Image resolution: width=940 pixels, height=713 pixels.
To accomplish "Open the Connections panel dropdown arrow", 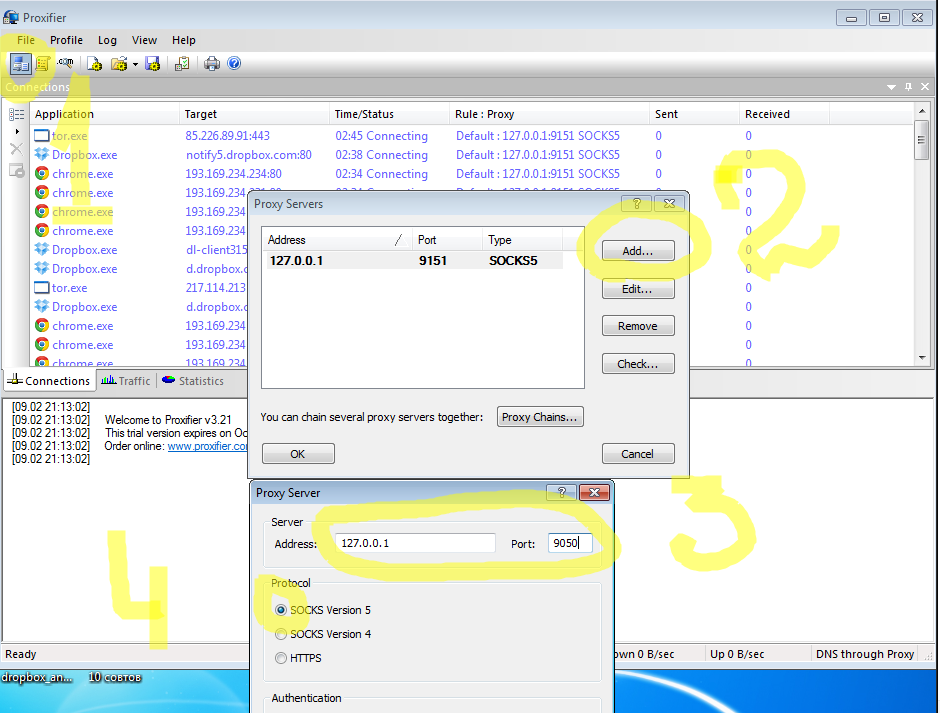I will click(892, 88).
